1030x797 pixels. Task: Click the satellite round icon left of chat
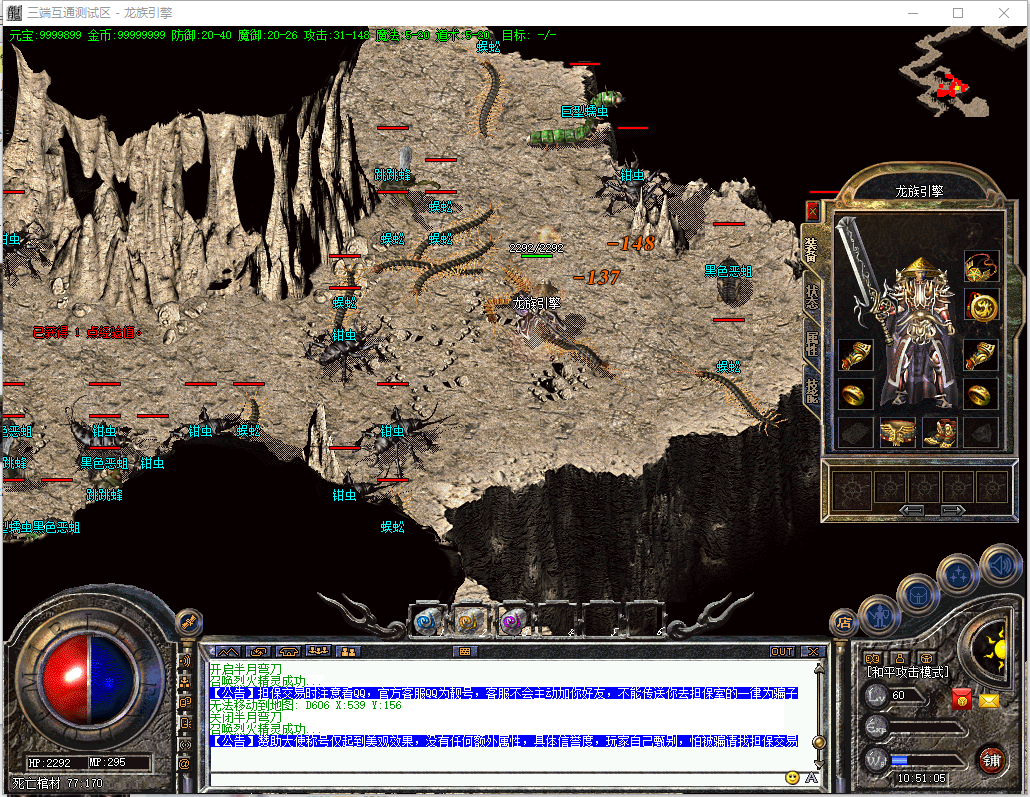189,622
